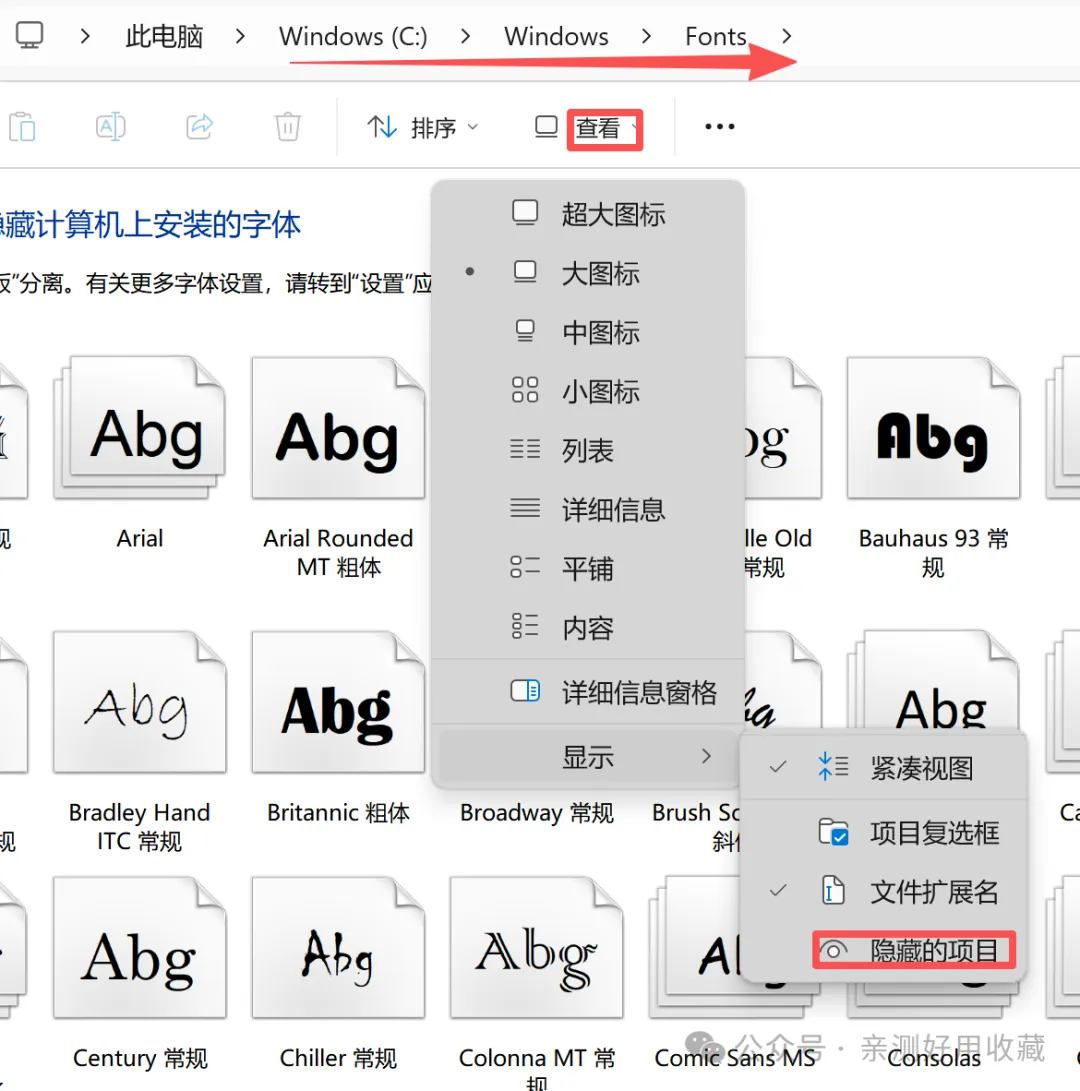The height and width of the screenshot is (1091, 1080).
Task: Toggle 隐藏的项目 hidden items
Action: (x=914, y=950)
